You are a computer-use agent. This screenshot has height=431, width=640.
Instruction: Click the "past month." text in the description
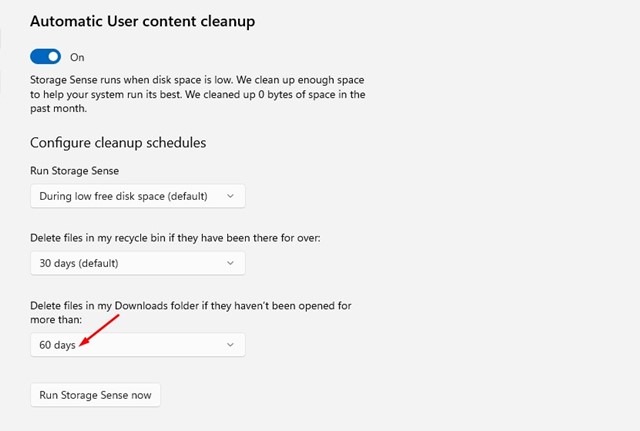coord(58,109)
